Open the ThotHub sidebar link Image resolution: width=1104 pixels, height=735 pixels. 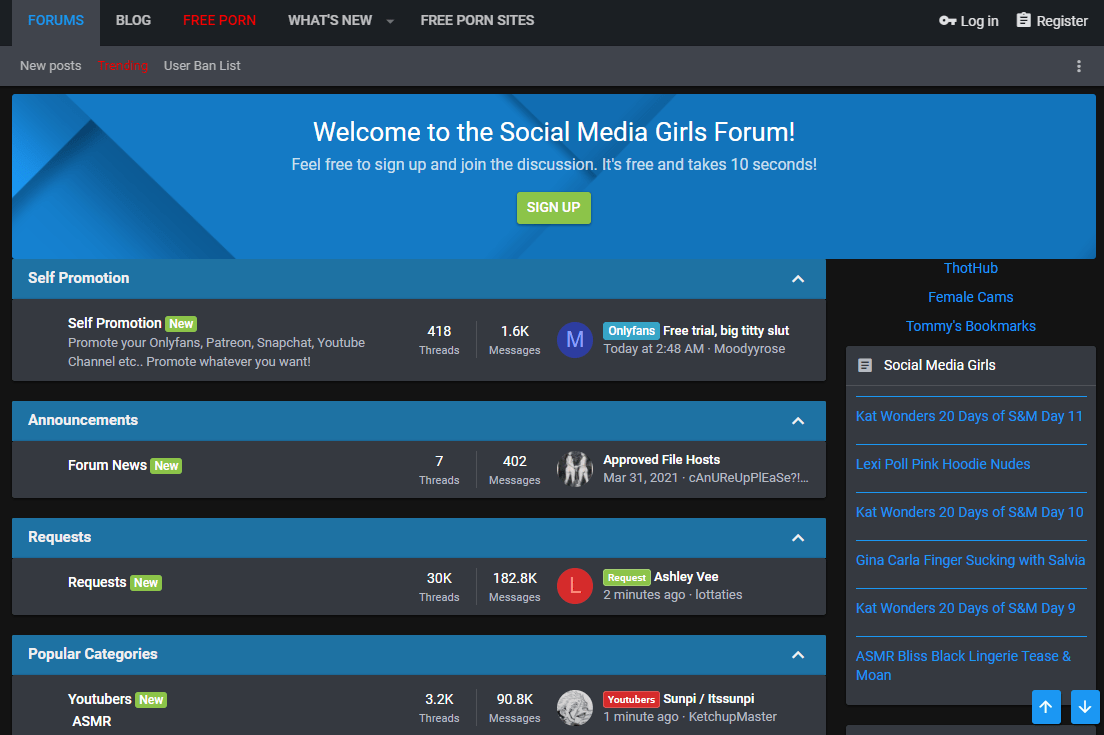971,268
